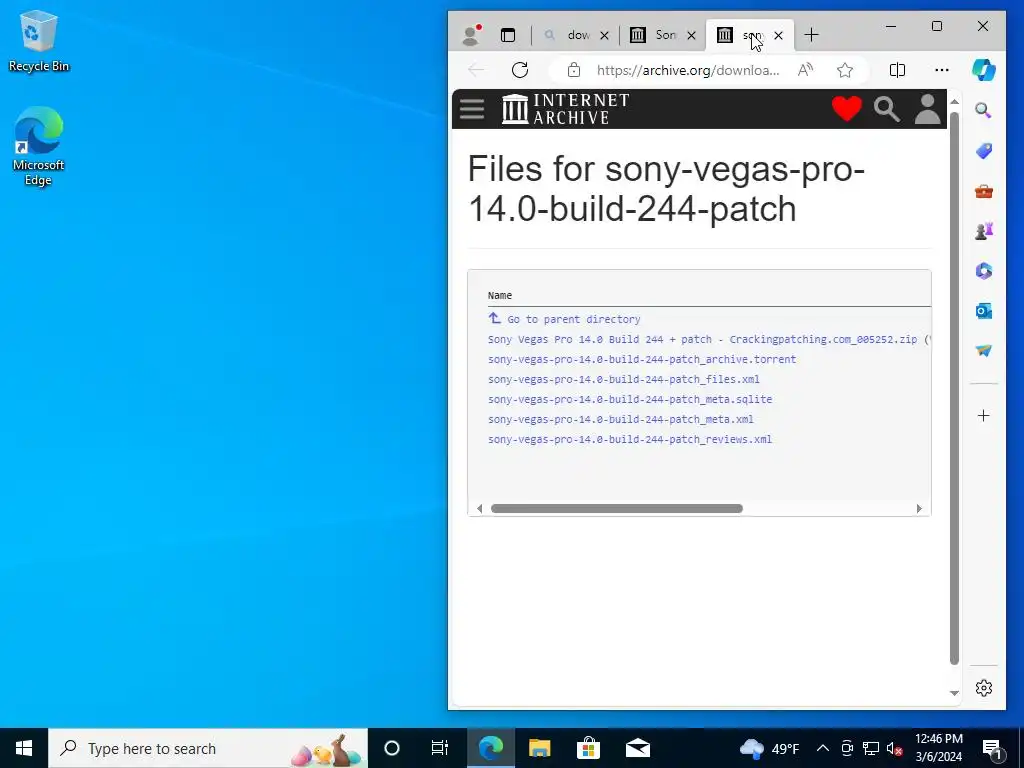This screenshot has width=1024, height=768.
Task: Open the patch_meta.xml link
Action: click(x=620, y=419)
